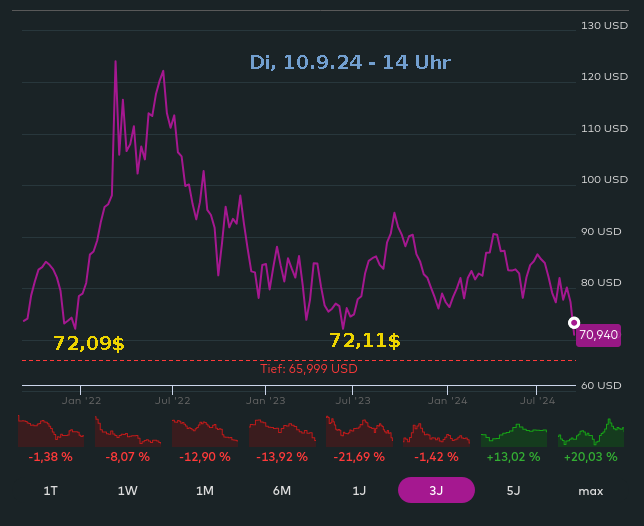Viewport: 644px width, 526px height.
Task: Click the -1,42 % performance value
Action: pos(436,457)
